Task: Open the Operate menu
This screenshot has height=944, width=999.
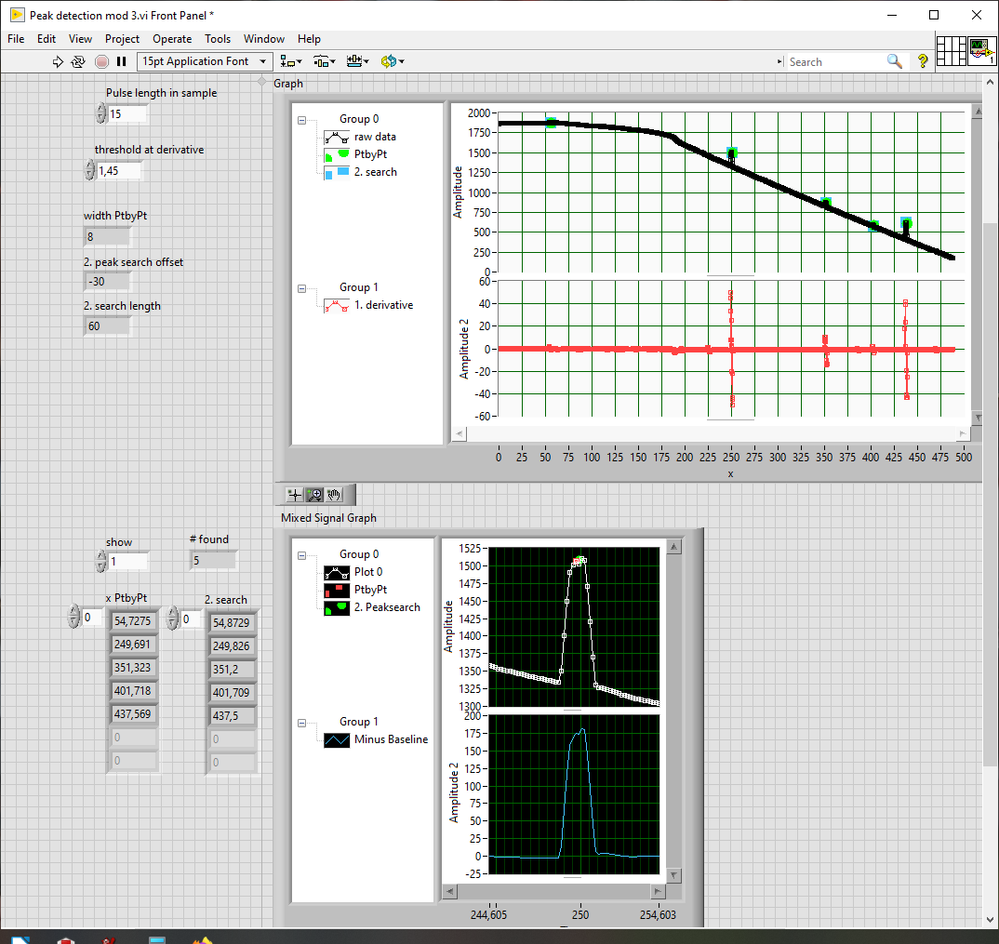Action: [172, 39]
